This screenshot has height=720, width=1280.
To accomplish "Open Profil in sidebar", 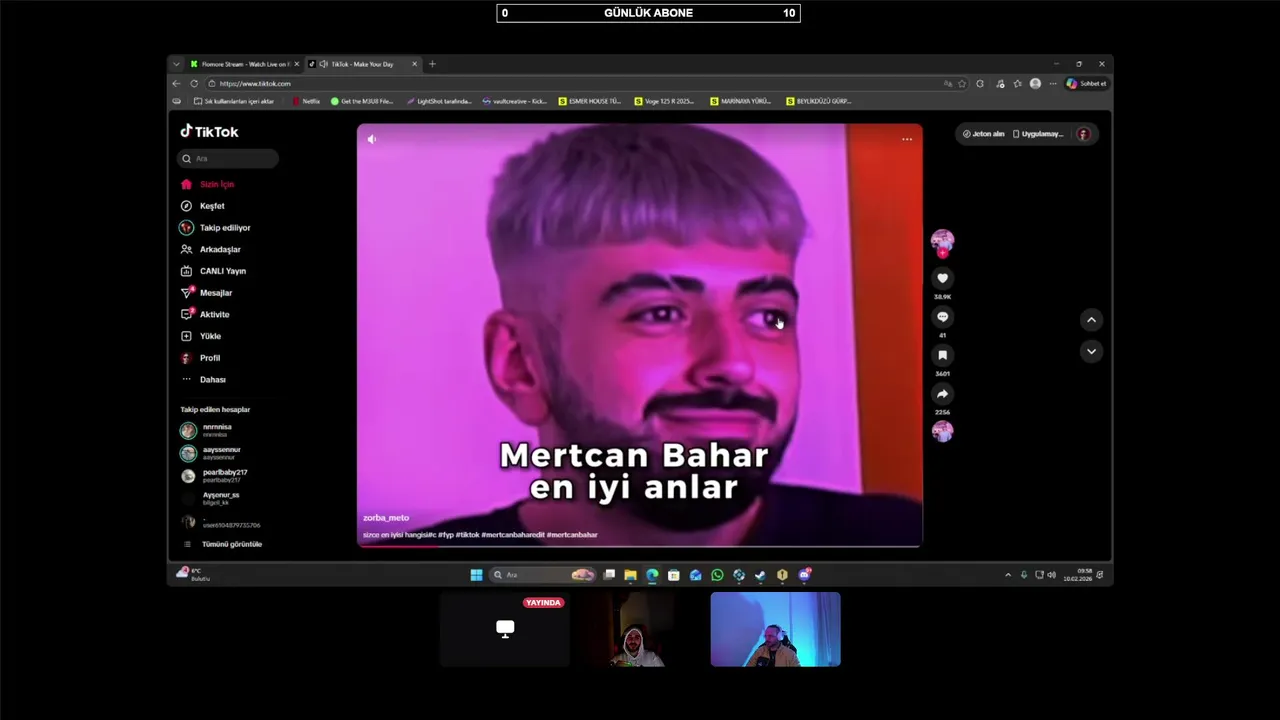I will [201, 358].
